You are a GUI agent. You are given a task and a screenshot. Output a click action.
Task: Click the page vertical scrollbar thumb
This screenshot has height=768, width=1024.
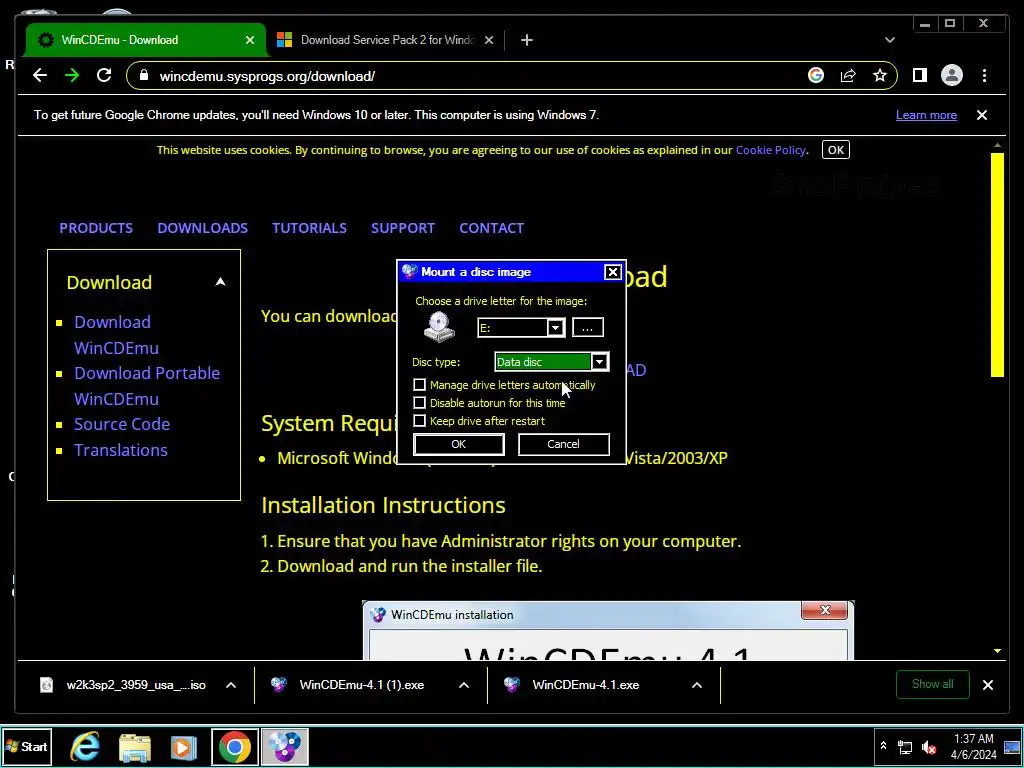(x=997, y=264)
